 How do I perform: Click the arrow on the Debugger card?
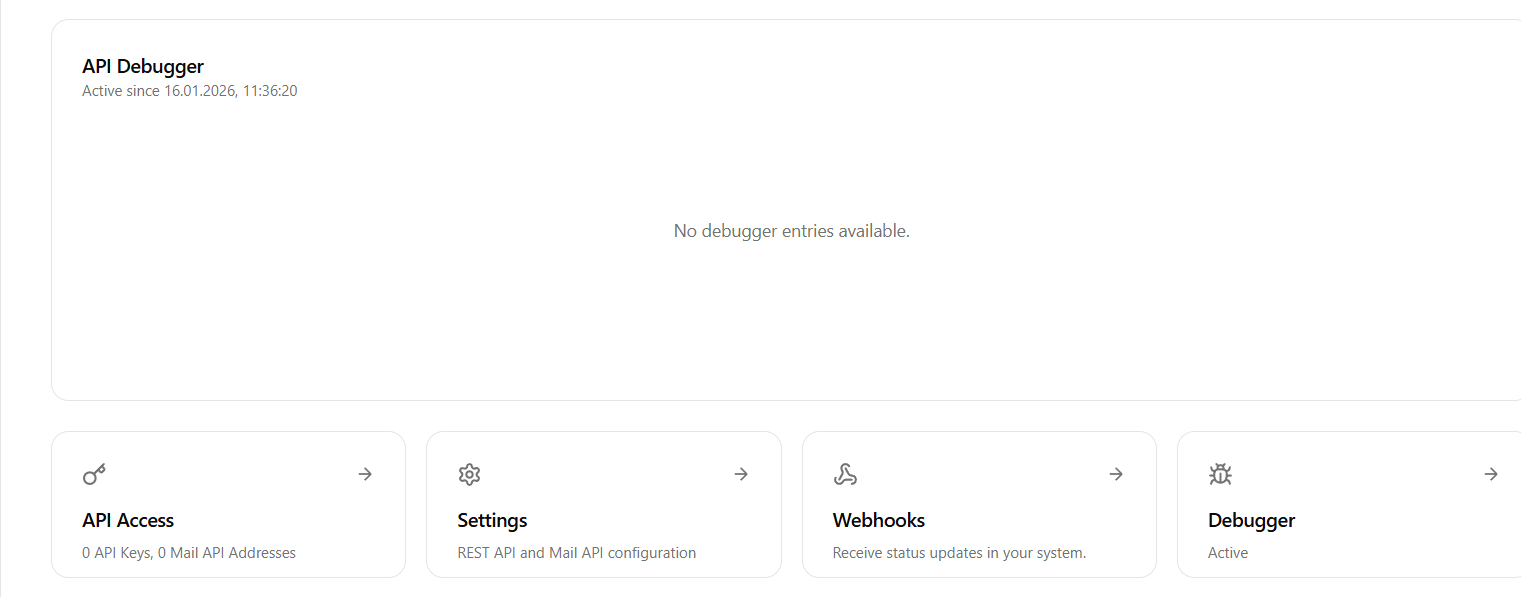(1491, 474)
